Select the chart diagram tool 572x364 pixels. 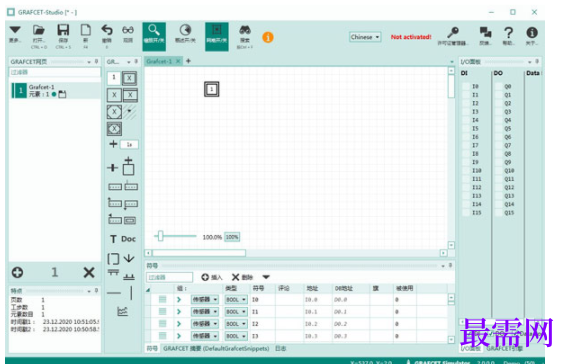click(123, 311)
